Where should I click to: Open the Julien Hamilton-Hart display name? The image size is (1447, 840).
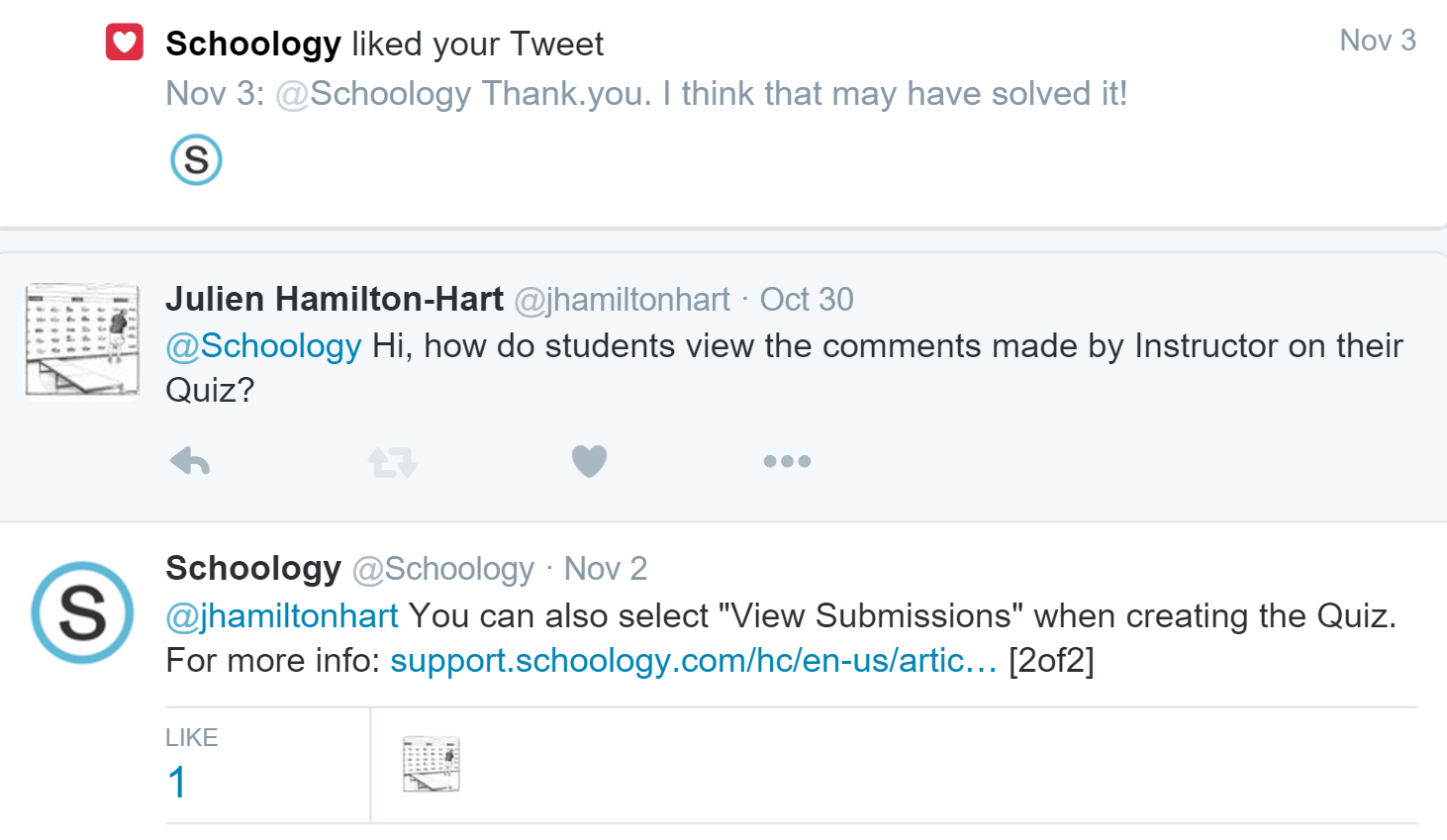pyautogui.click(x=335, y=299)
